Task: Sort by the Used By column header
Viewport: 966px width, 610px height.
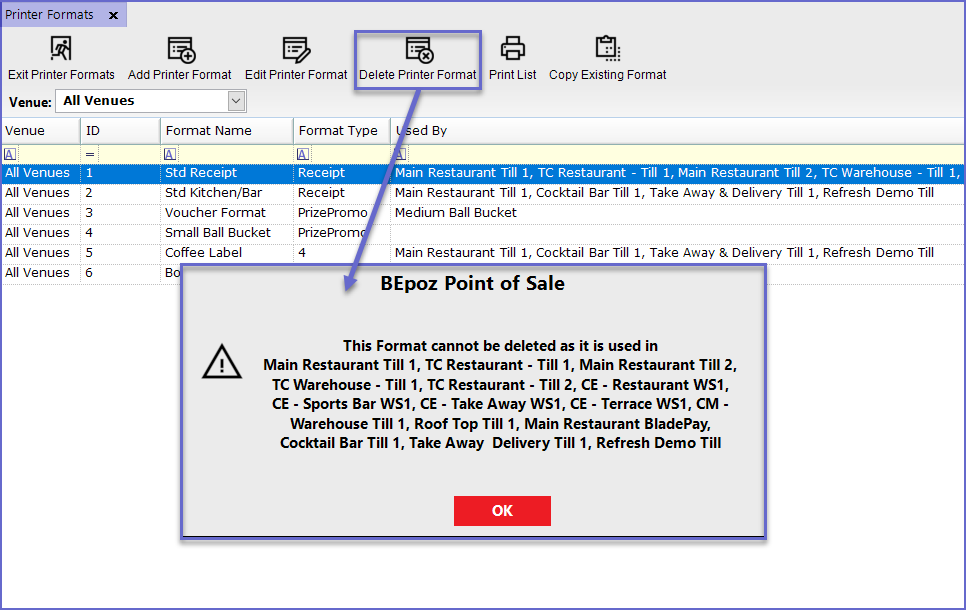Action: coord(422,131)
